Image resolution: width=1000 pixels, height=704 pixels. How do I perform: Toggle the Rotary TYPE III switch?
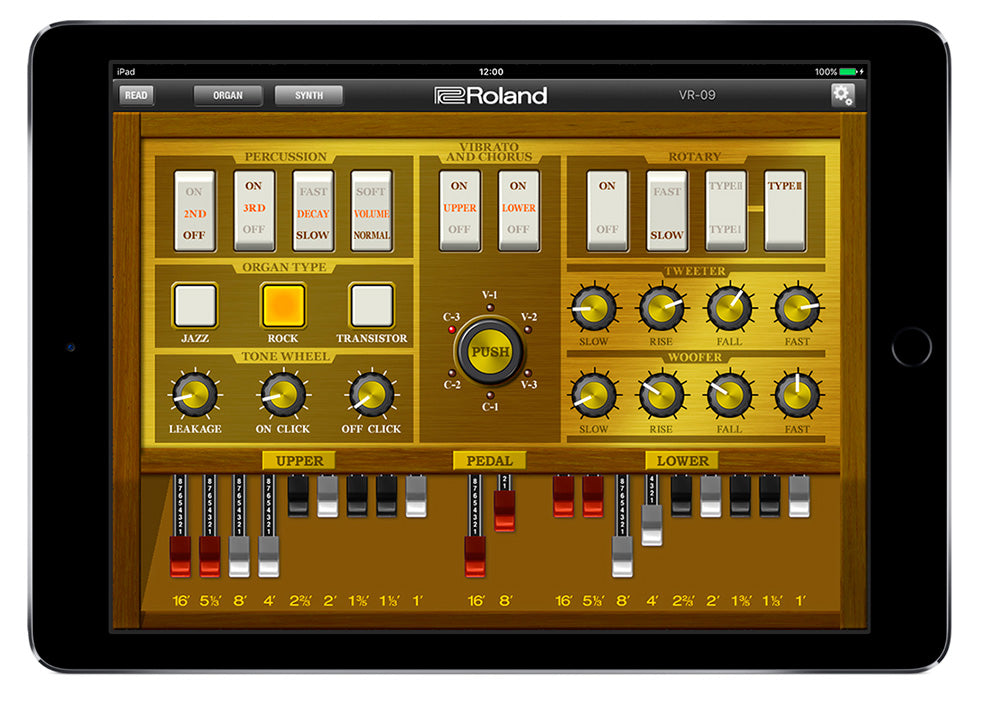785,210
